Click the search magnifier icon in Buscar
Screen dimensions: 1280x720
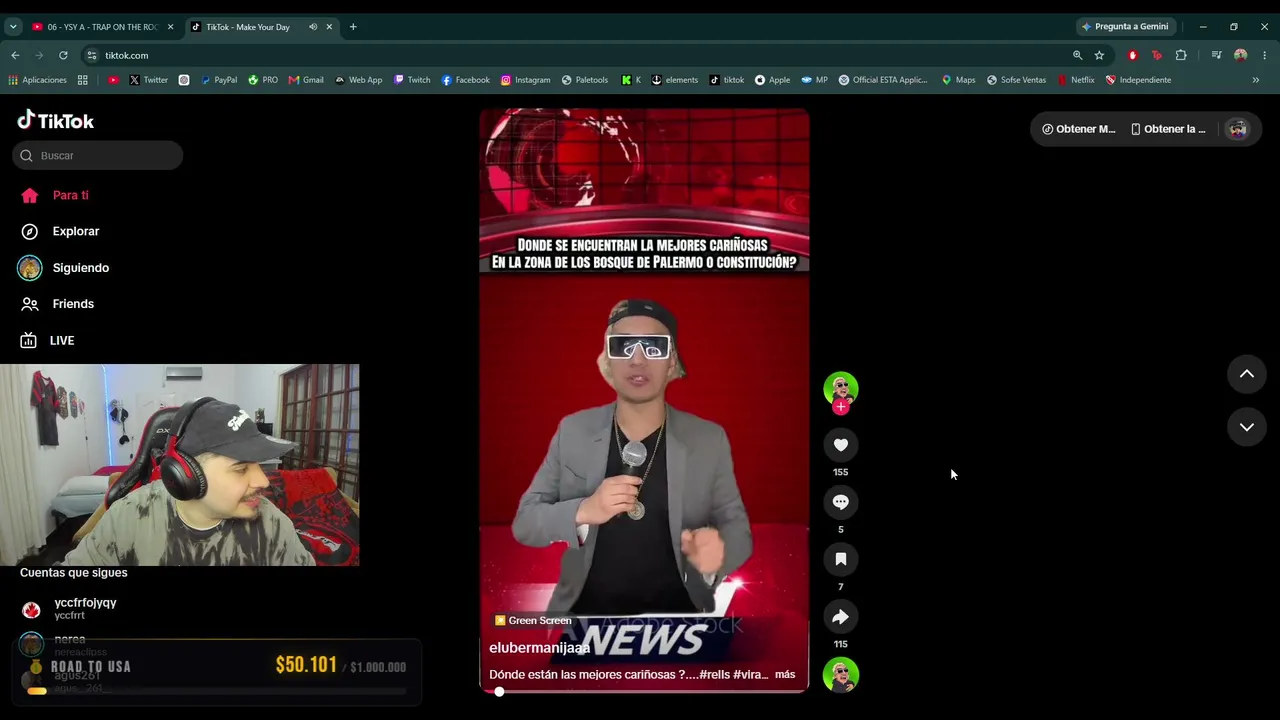coord(27,156)
